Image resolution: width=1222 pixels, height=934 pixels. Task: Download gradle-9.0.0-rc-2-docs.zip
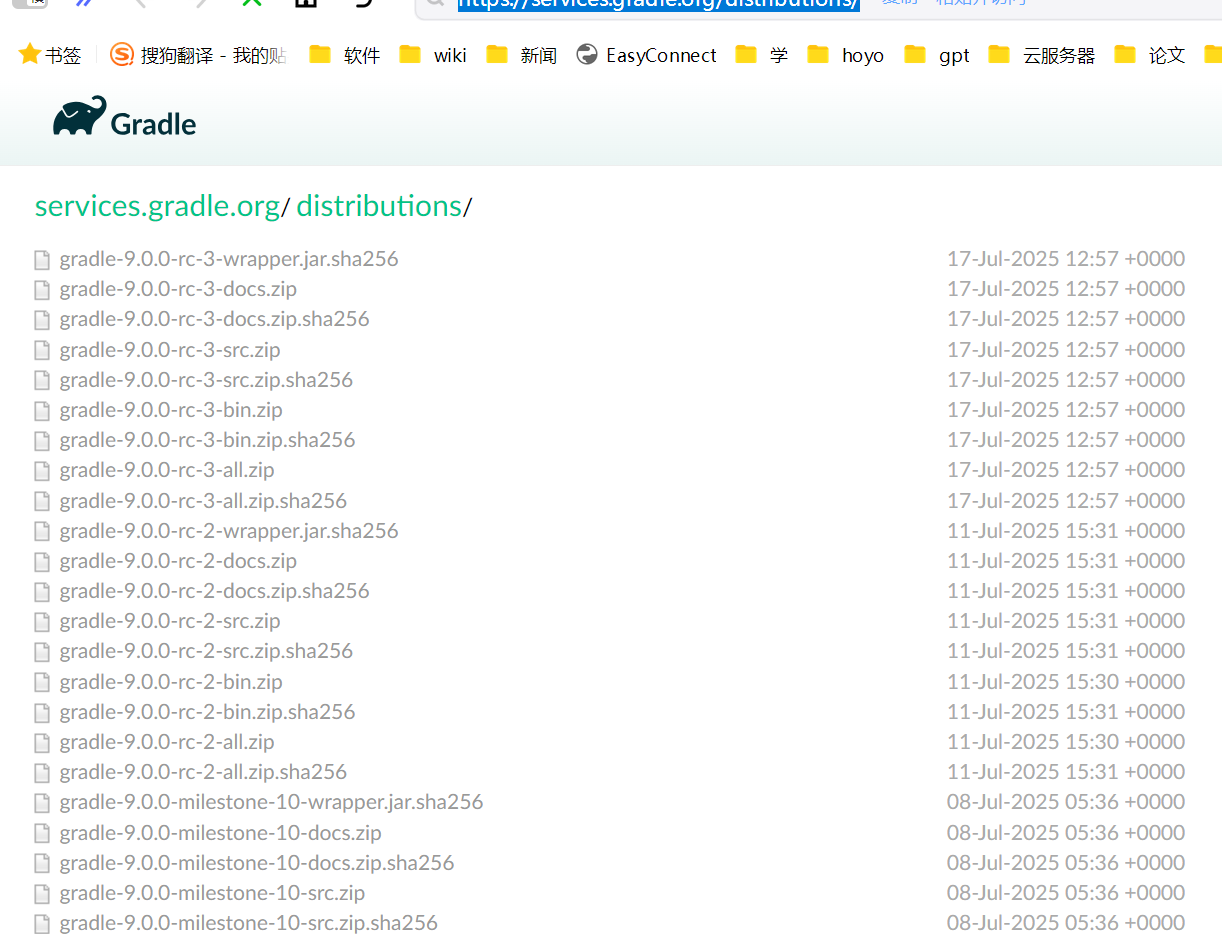[x=178, y=561]
